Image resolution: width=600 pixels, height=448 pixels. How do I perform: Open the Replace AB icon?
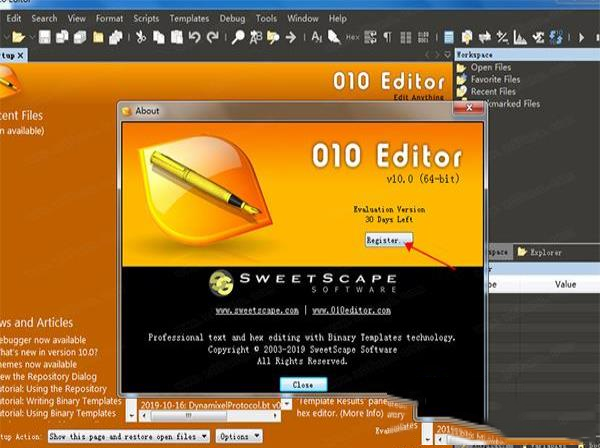click(256, 37)
